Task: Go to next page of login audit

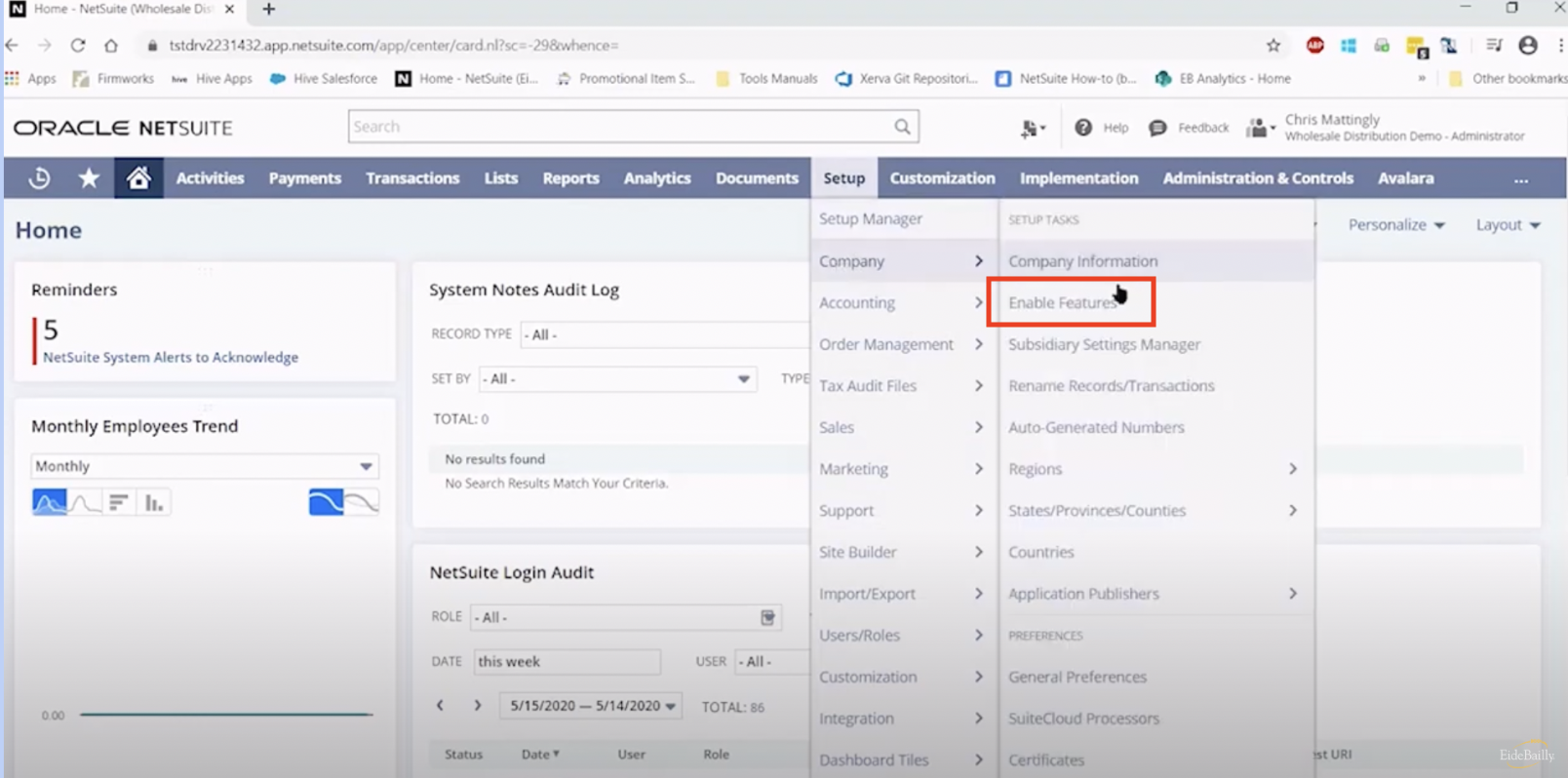Action: click(477, 705)
